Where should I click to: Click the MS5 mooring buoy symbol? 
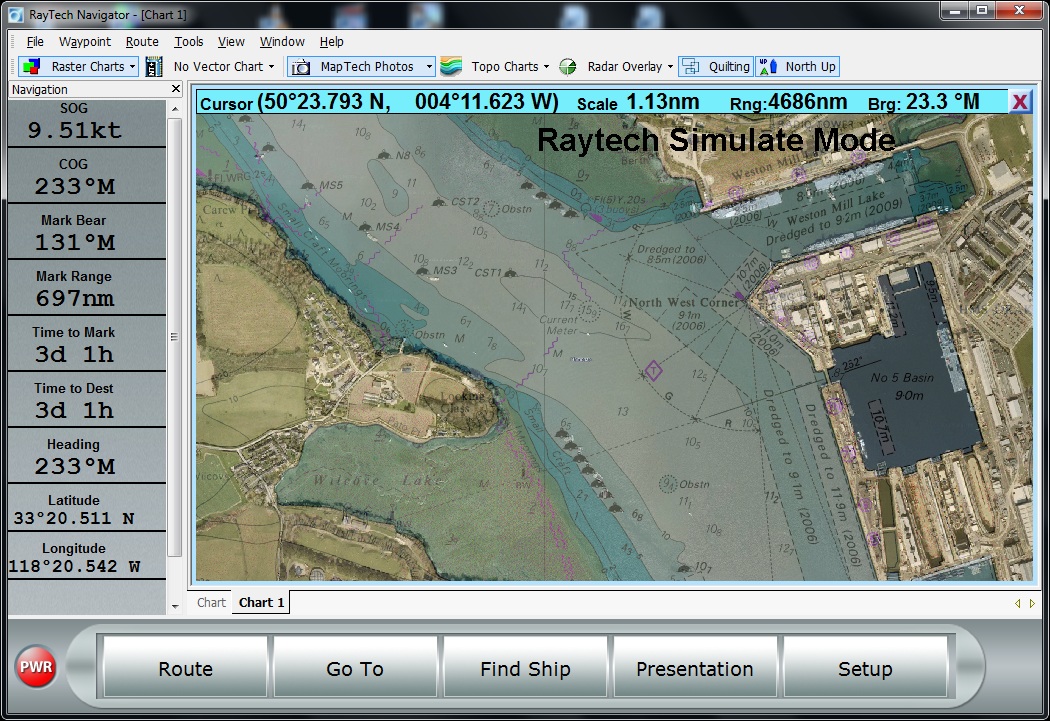click(307, 185)
